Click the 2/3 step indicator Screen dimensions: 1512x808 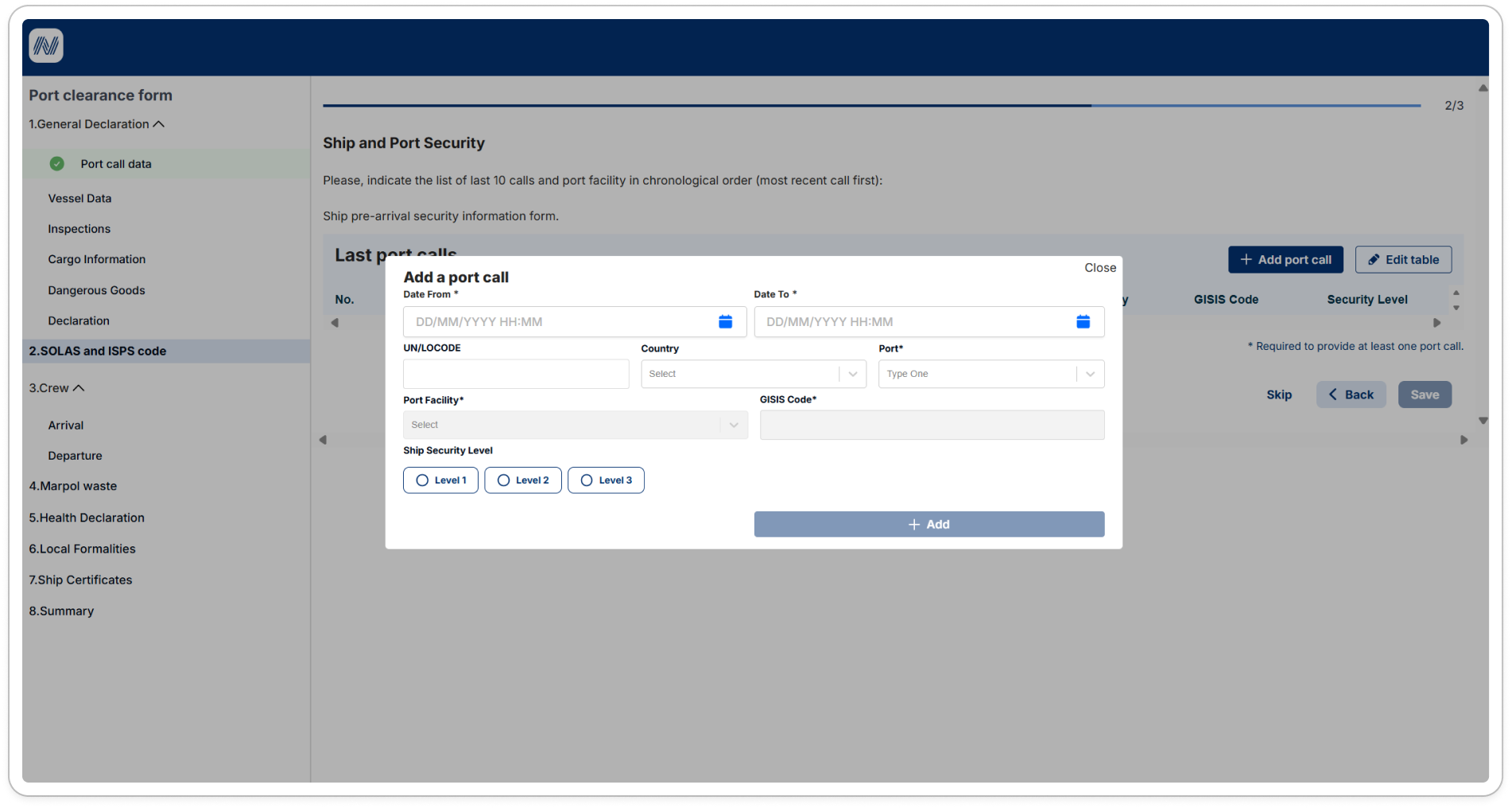pyautogui.click(x=1454, y=105)
